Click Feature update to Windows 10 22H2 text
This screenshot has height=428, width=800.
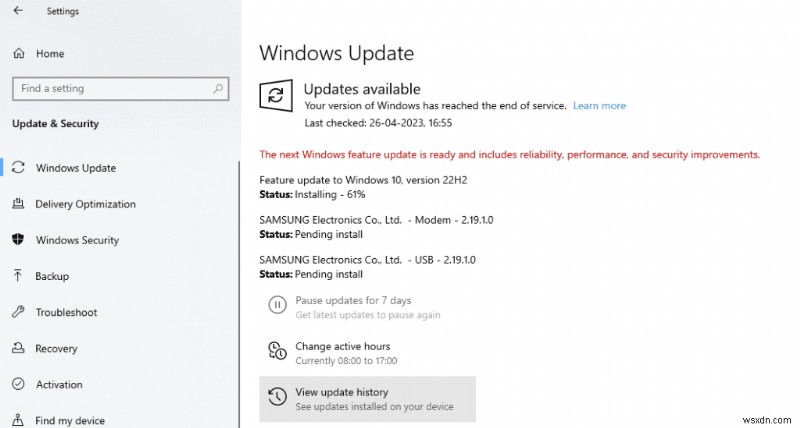click(x=363, y=180)
